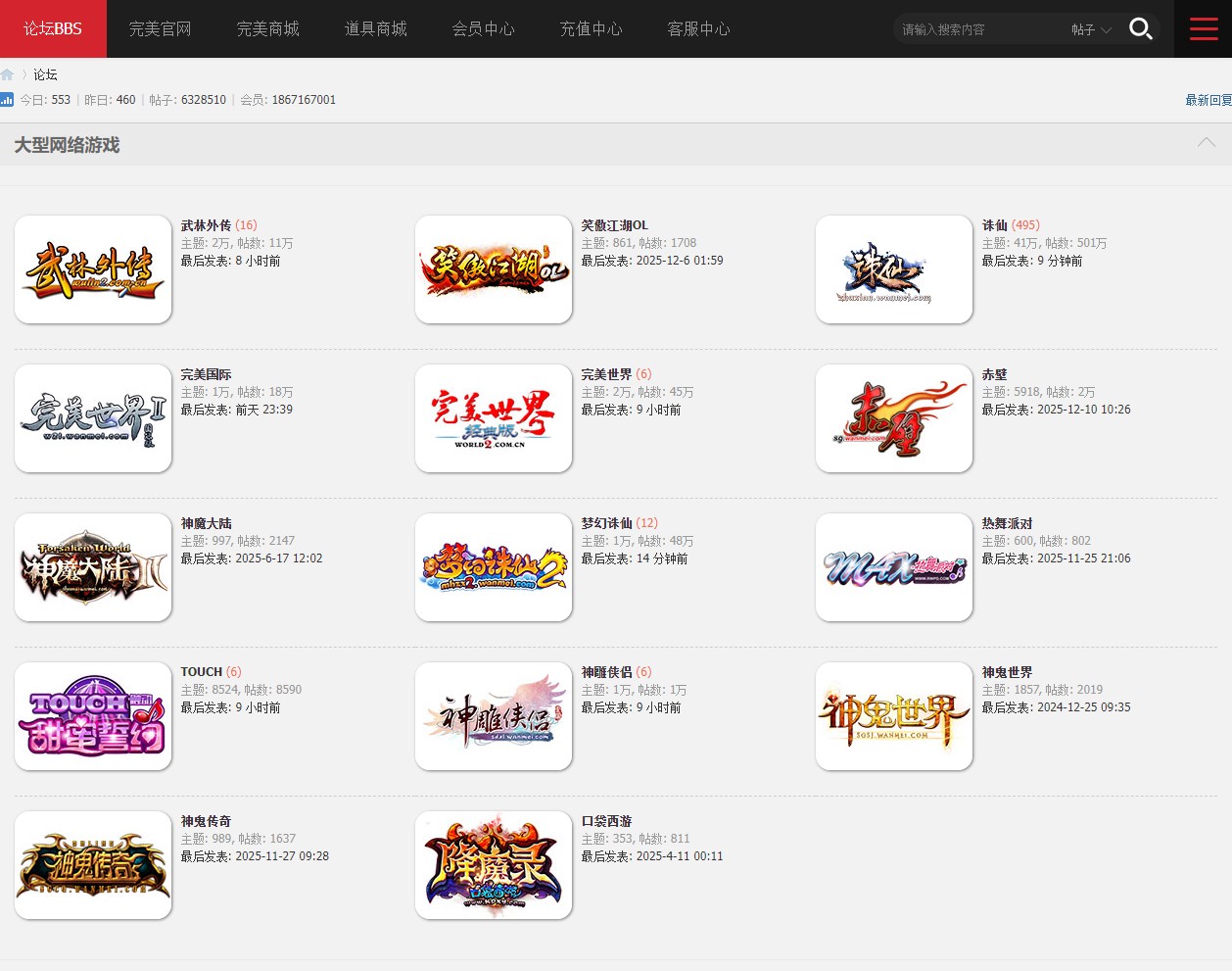
Task: Click the 诛仙 game logo
Action: pos(894,269)
